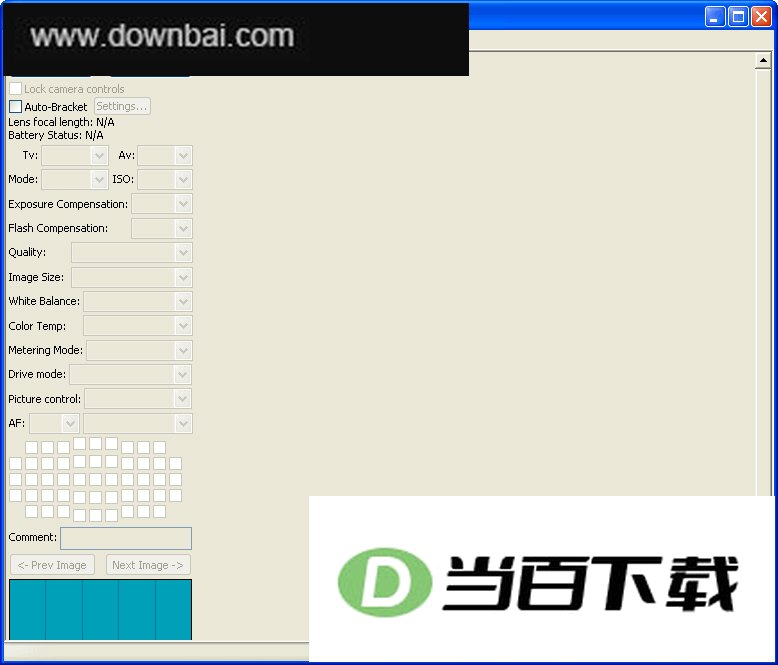Expand the White Balance dropdown

click(x=138, y=301)
